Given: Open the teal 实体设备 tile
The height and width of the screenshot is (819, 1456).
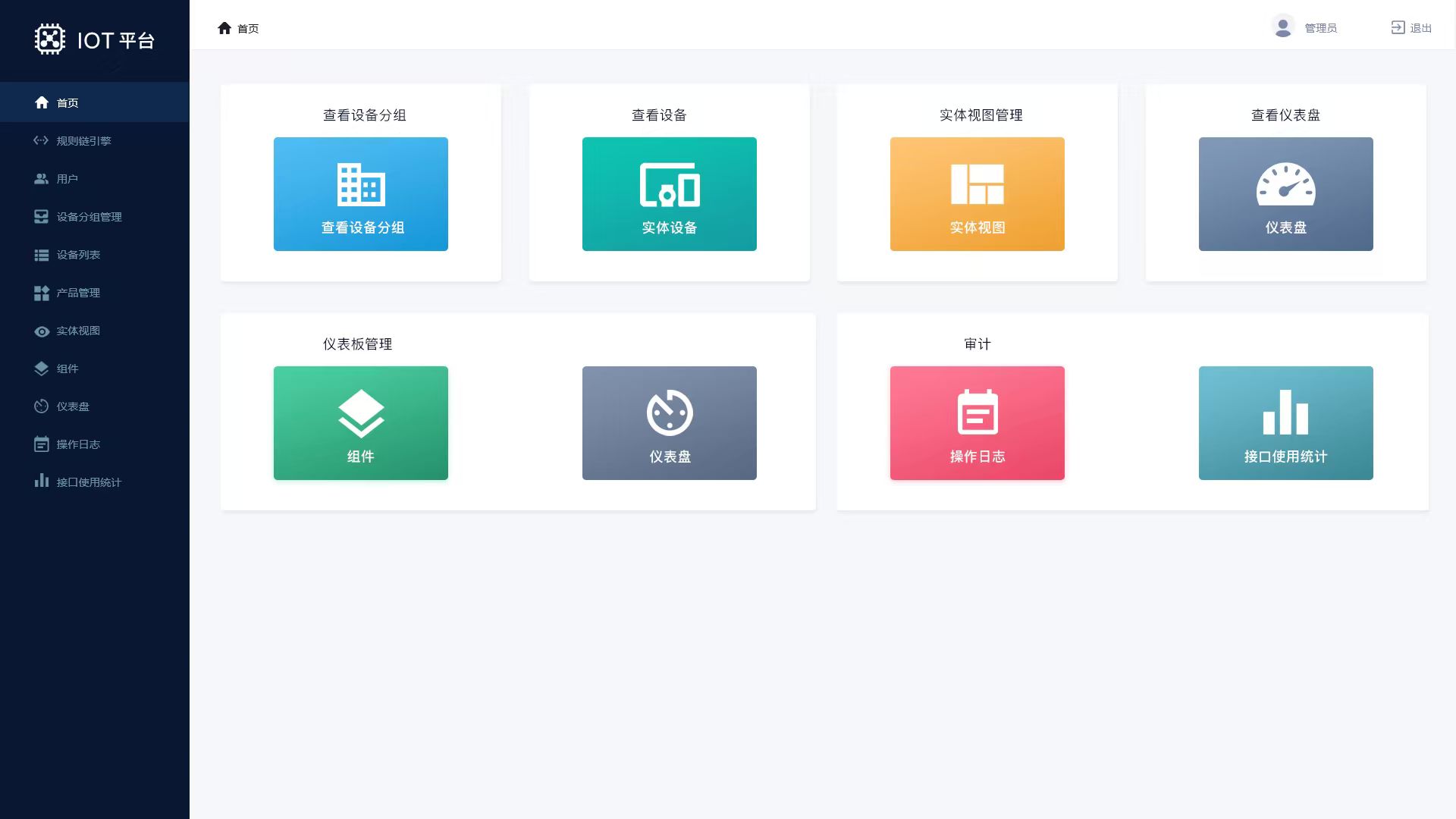Looking at the screenshot, I should click(x=669, y=194).
